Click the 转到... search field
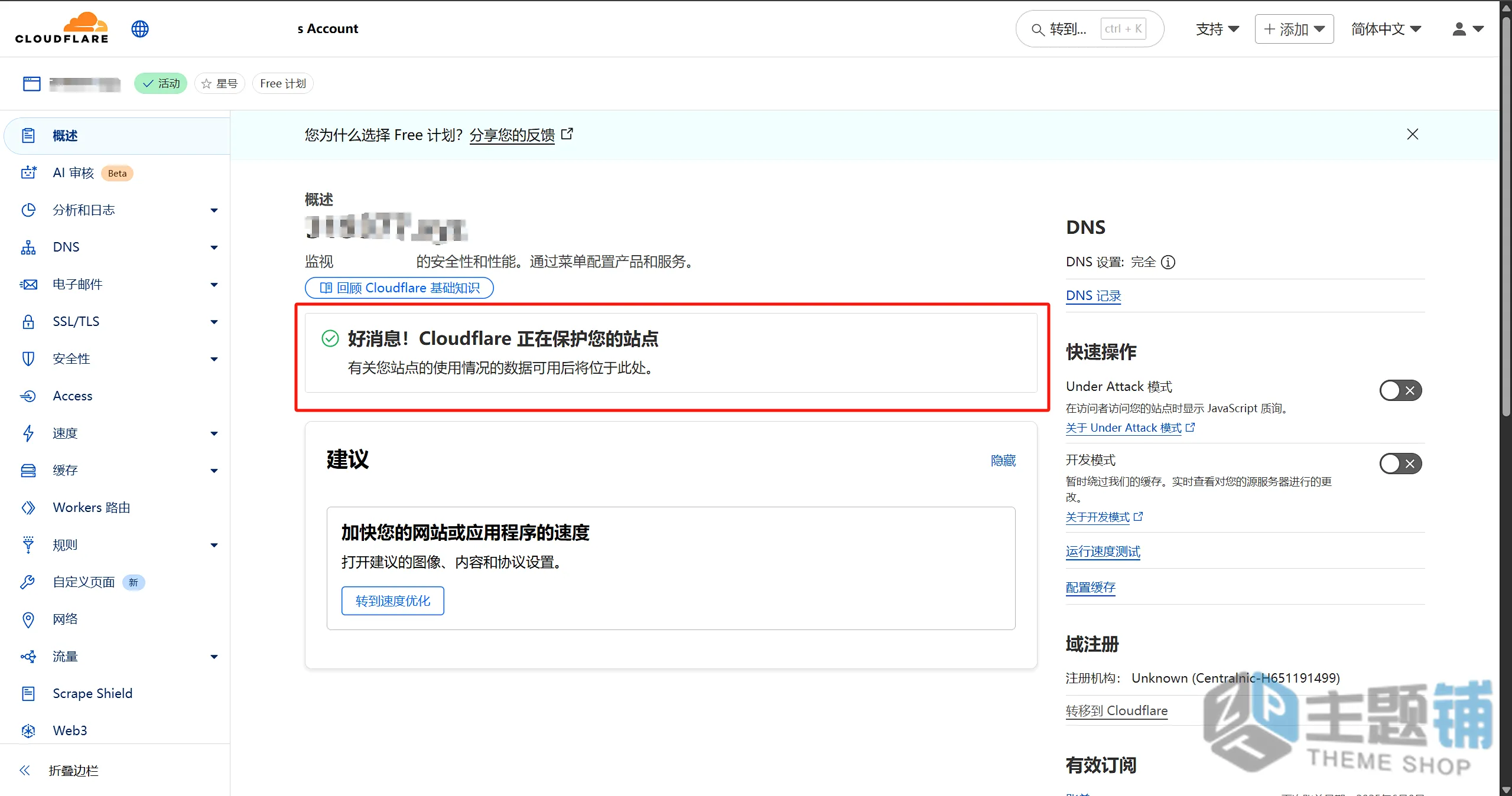Screen dimensions: 1512x796 (x=1090, y=29)
